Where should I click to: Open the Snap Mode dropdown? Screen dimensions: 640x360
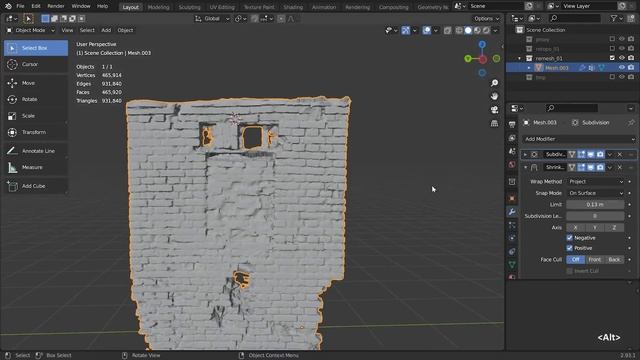tap(596, 193)
